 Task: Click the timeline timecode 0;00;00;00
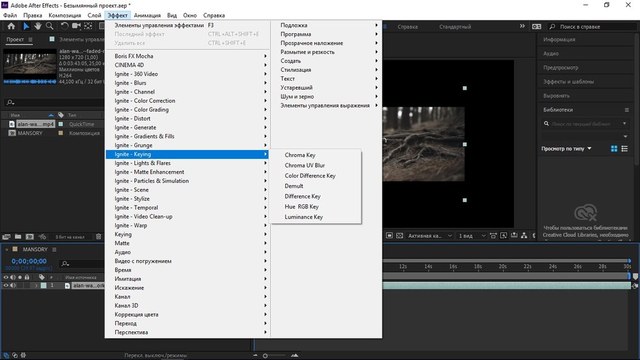[x=29, y=261]
